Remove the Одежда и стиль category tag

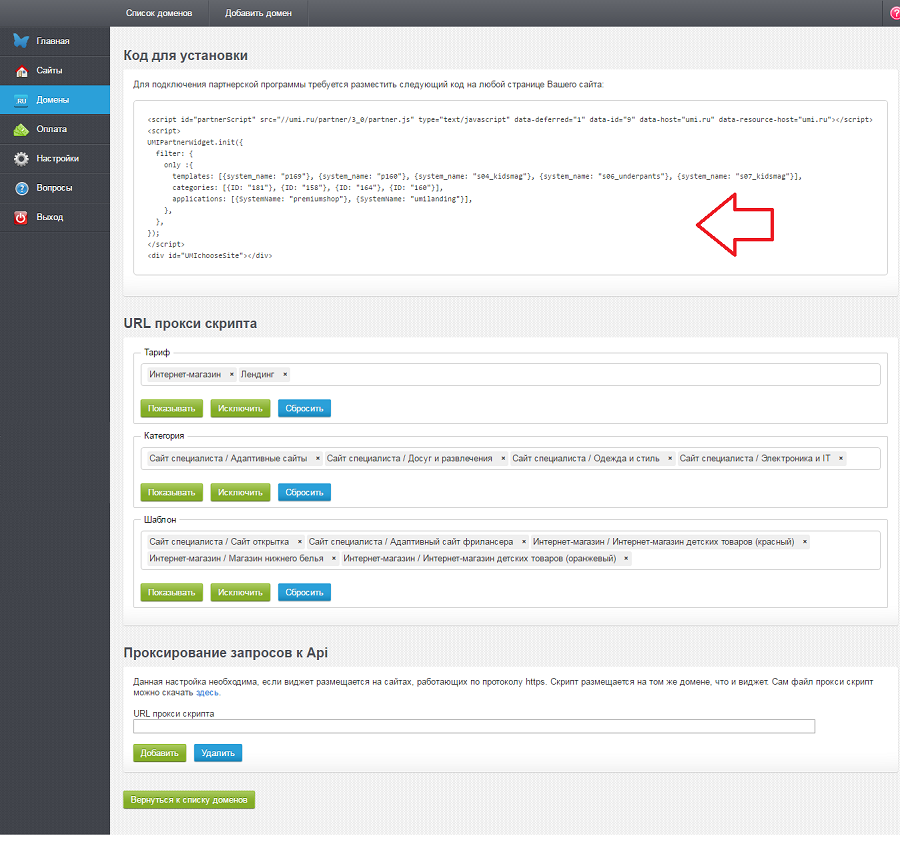coord(670,458)
